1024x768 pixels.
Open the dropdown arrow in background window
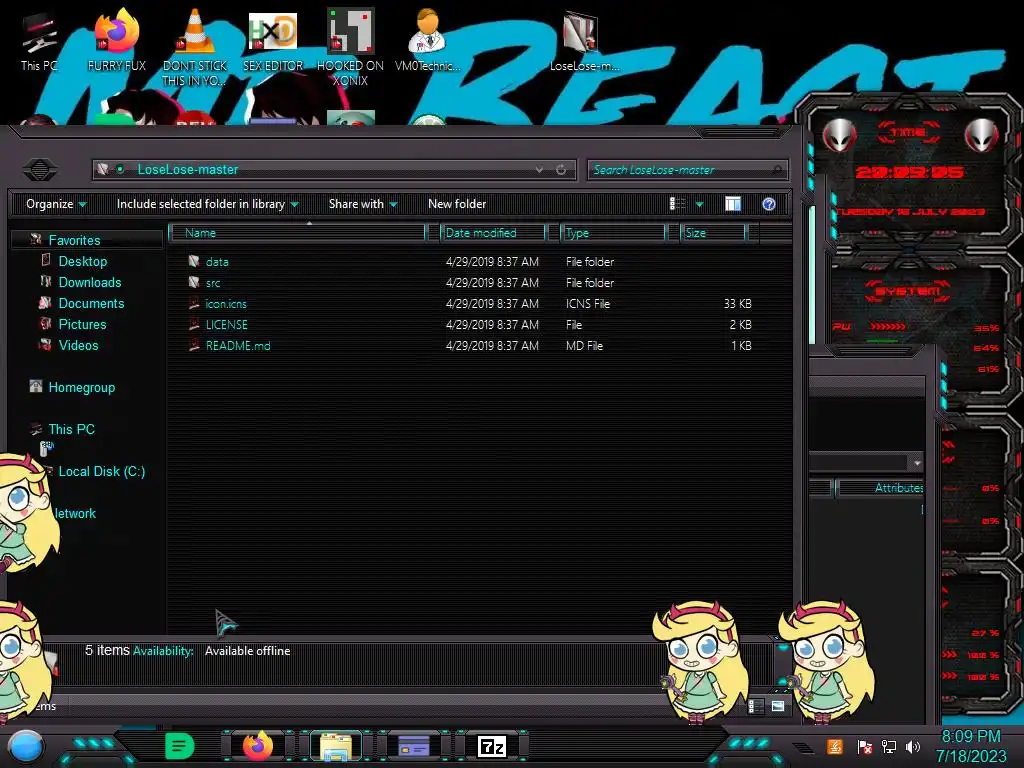(917, 463)
